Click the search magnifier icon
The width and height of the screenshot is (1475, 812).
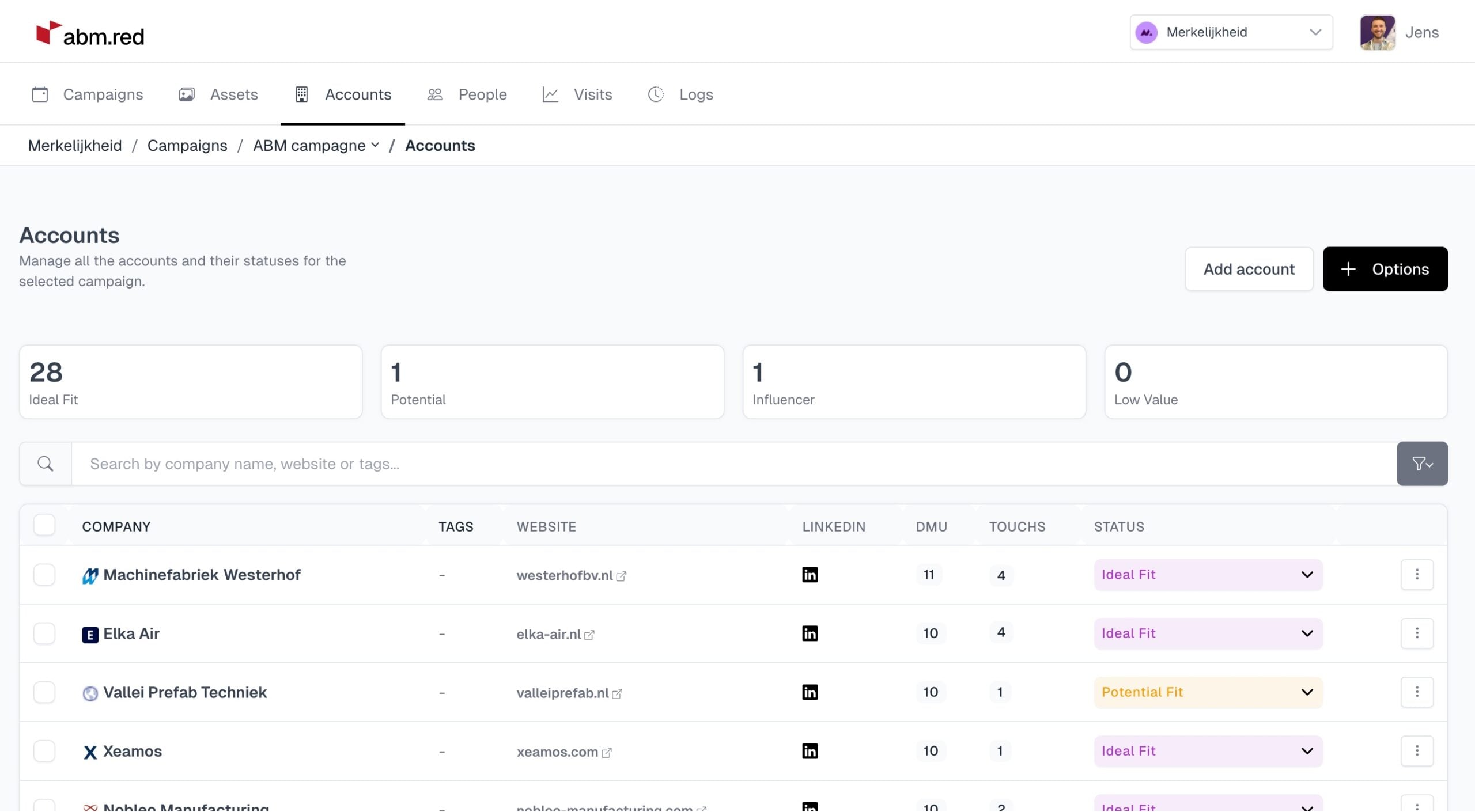click(x=46, y=464)
